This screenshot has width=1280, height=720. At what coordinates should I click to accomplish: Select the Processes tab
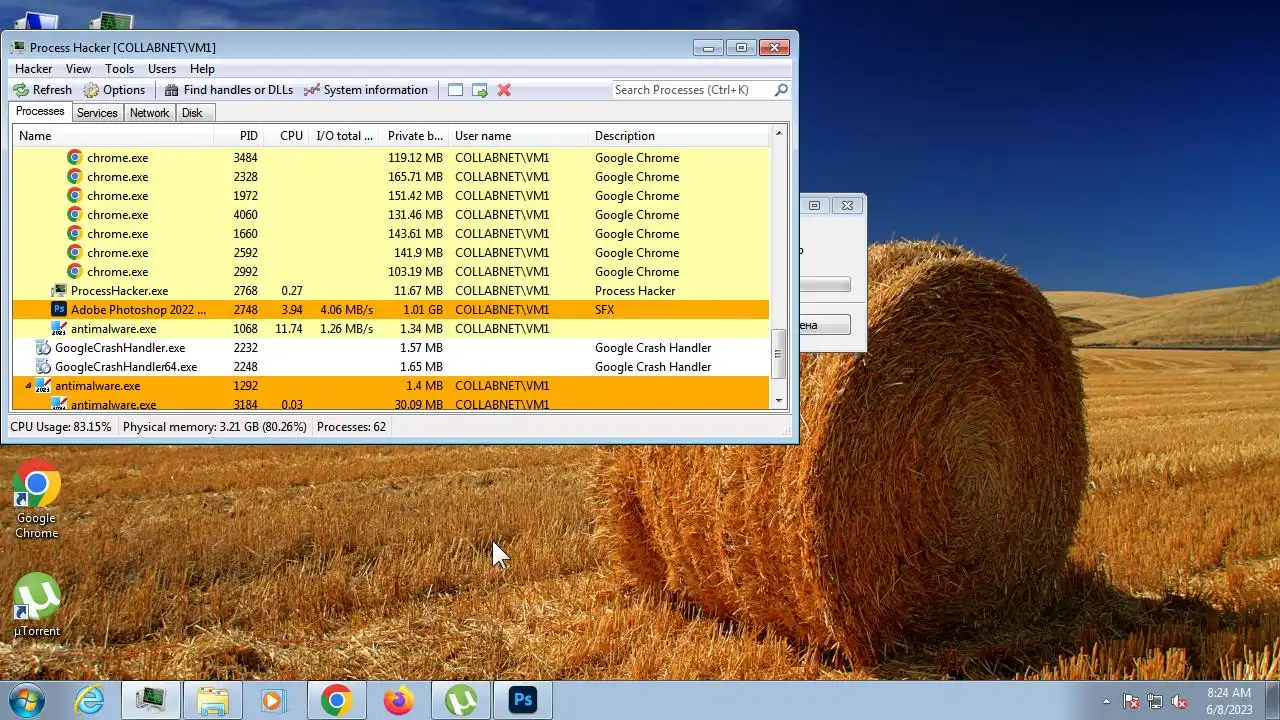click(40, 112)
